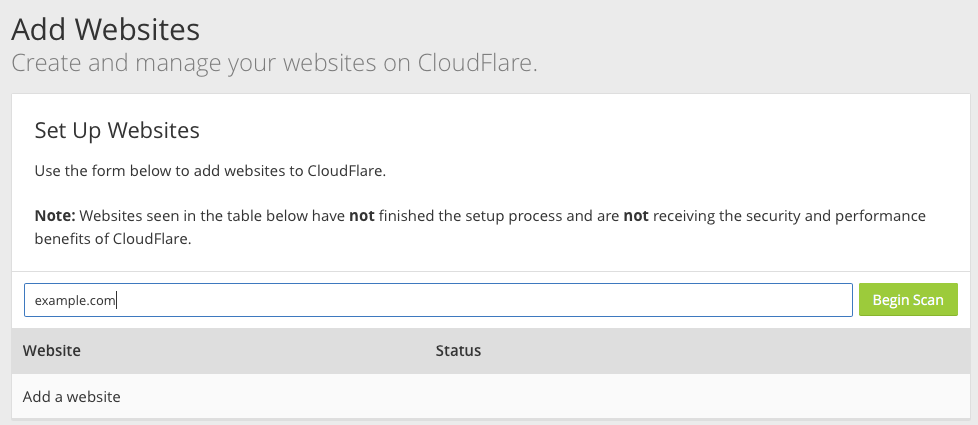The width and height of the screenshot is (978, 425).
Task: Click the bold 'not' before 'finished'
Action: tap(361, 215)
